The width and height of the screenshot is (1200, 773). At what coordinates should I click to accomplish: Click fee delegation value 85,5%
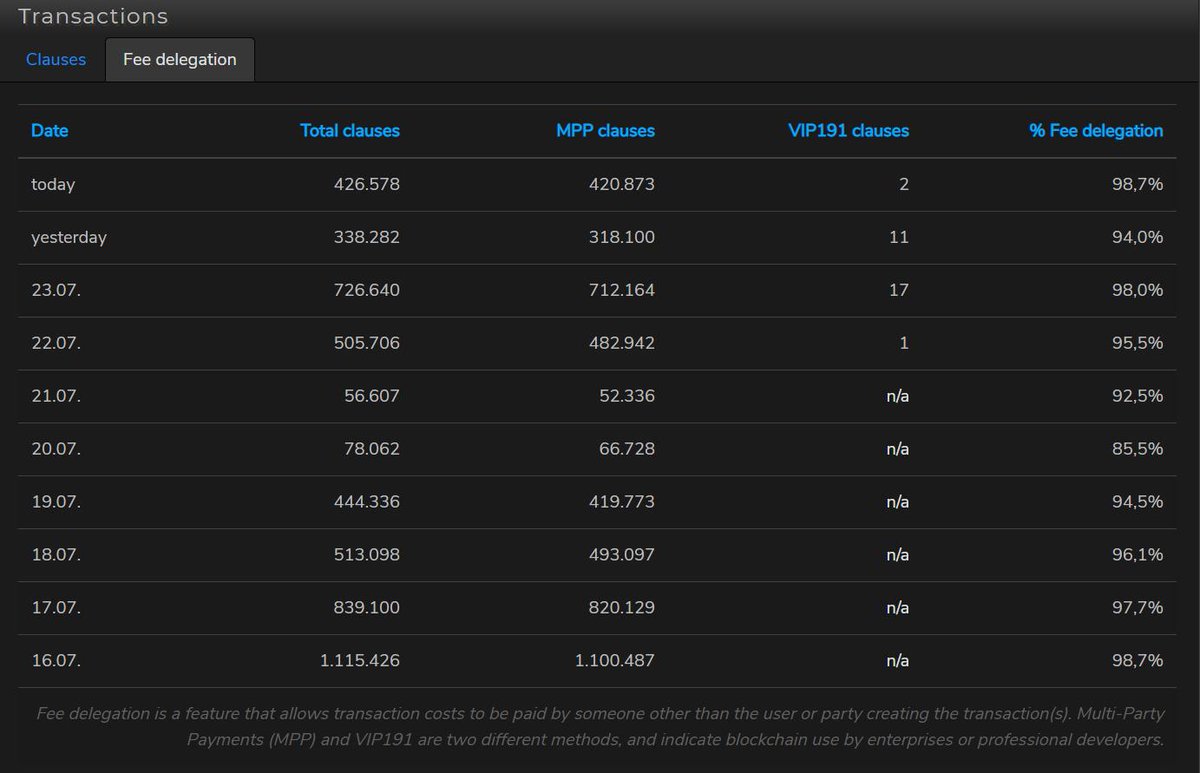pyautogui.click(x=1137, y=449)
